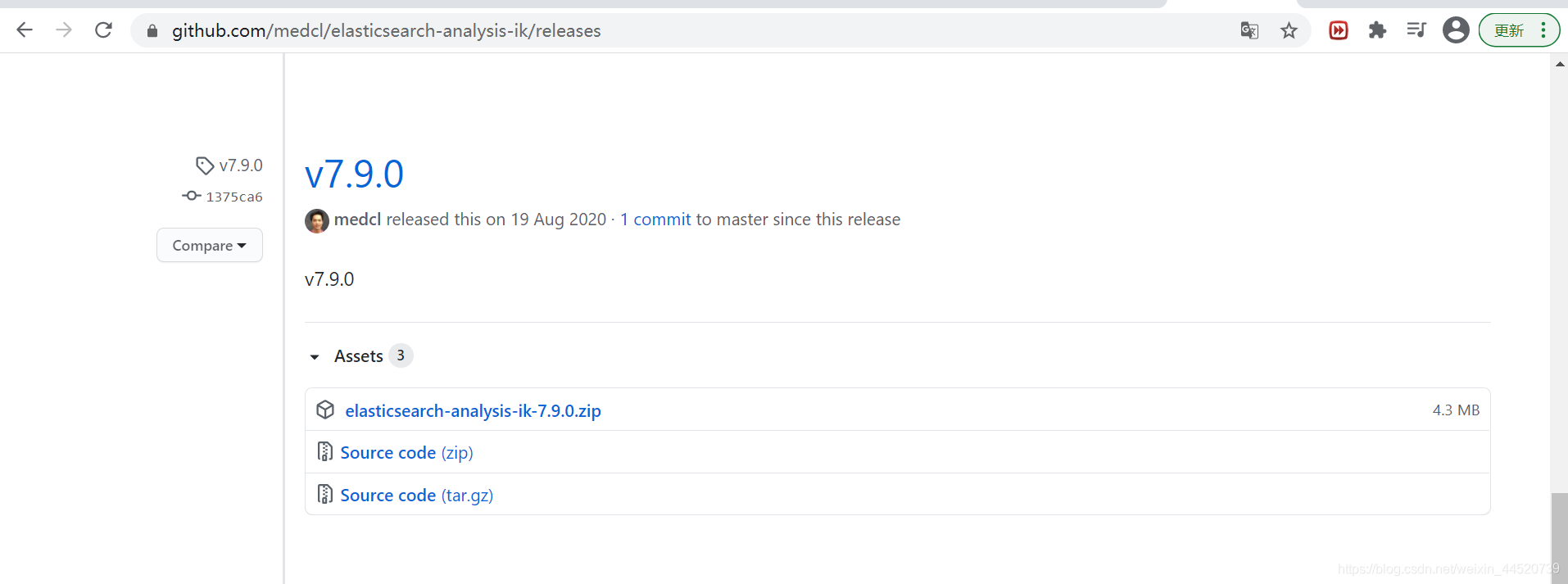Click the commit icon beside 1375ca6
Image resolution: width=1568 pixels, height=584 pixels.
point(192,196)
